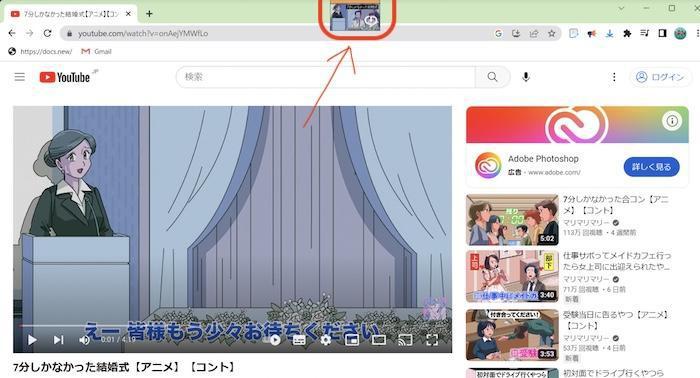Screen dimensions: 700x378
Task: Open the 初対面でドライブ行くやつら title
Action: coord(613,373)
